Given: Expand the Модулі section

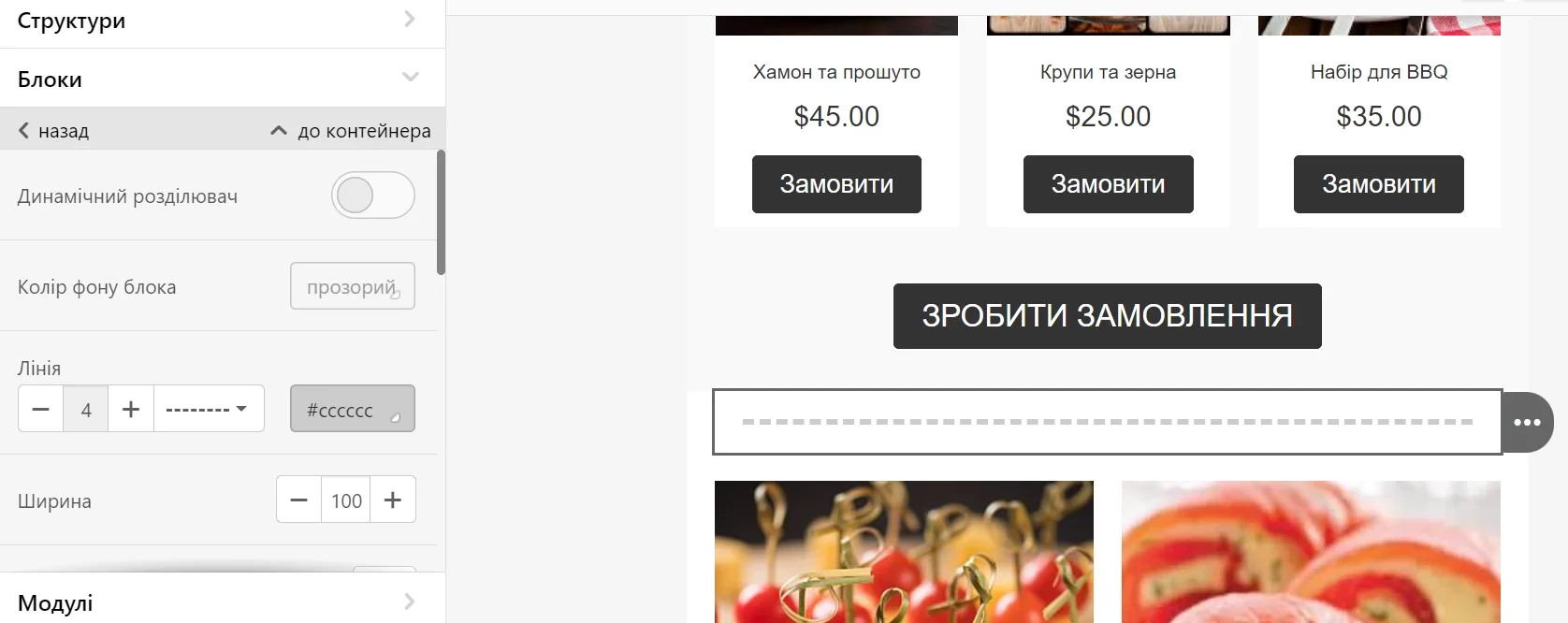Looking at the screenshot, I should (x=222, y=601).
